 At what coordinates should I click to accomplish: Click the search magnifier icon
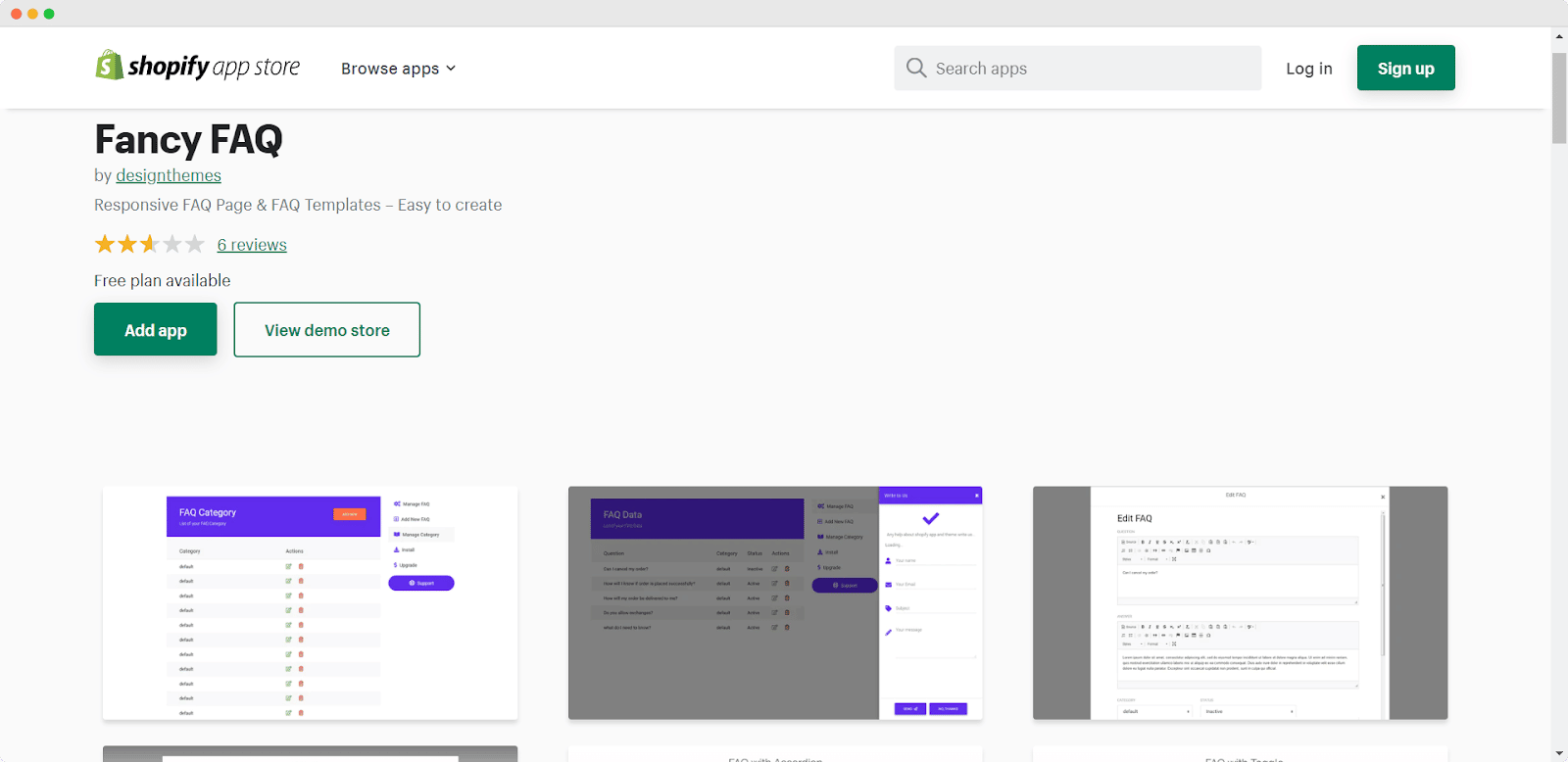[x=916, y=68]
